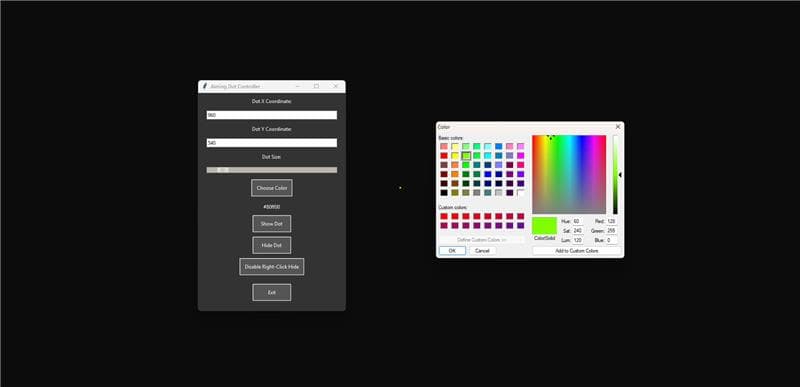Click the 'Dot Size' label
The width and height of the screenshot is (800, 387).
click(x=271, y=157)
